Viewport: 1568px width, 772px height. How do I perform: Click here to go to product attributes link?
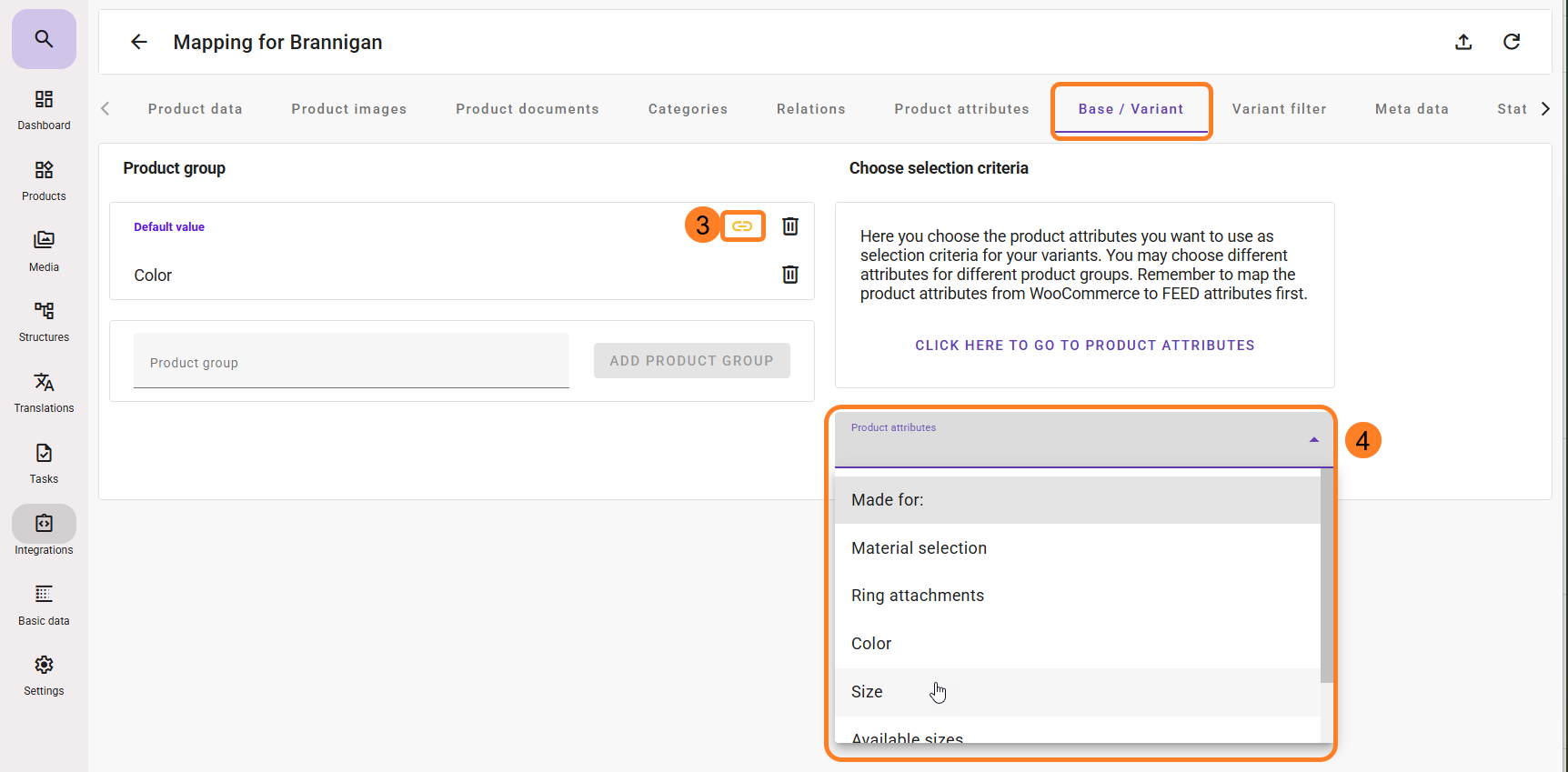coord(1084,346)
